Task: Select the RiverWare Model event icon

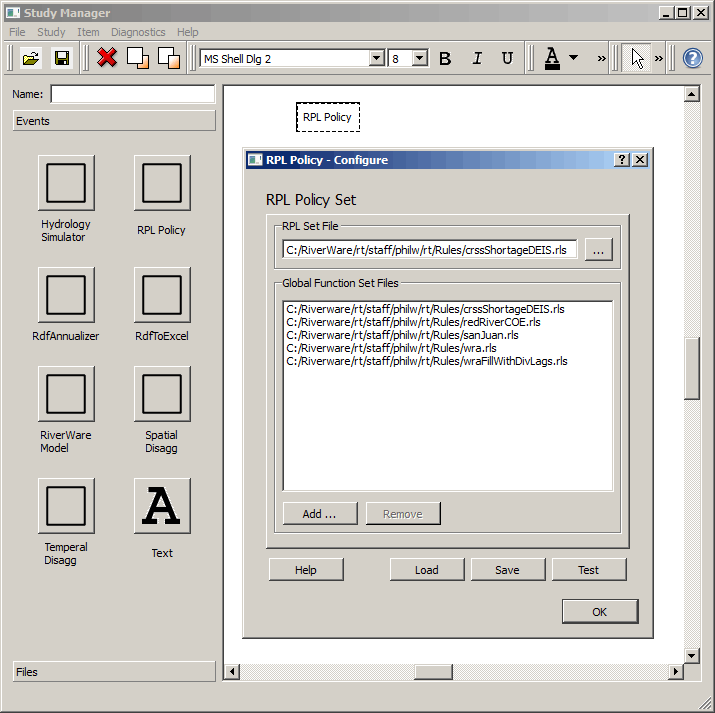Action: click(66, 394)
